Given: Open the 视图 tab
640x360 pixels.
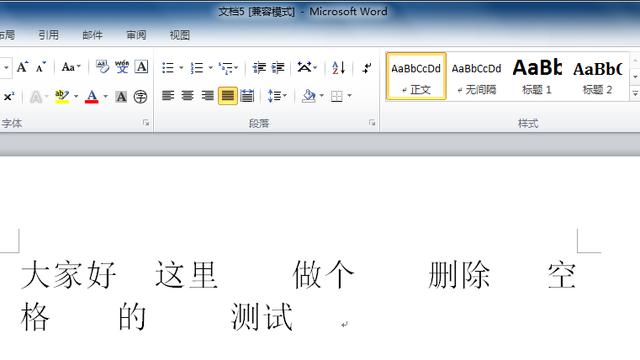Looking at the screenshot, I should [180, 35].
